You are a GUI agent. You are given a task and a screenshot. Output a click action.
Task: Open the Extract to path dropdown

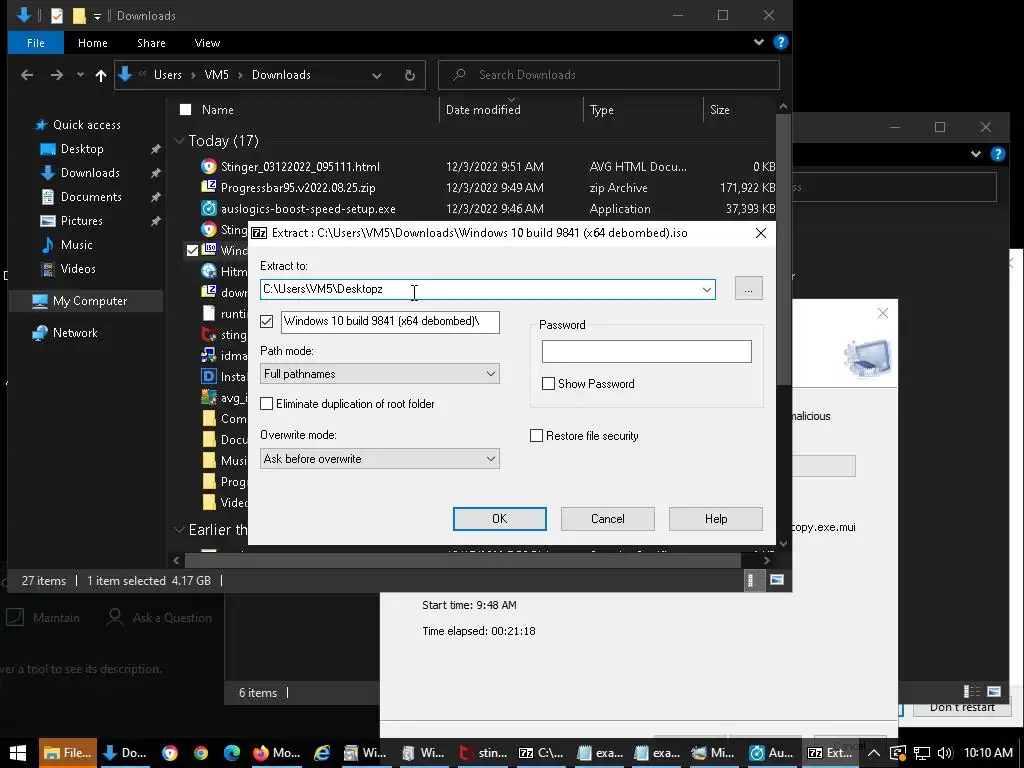pos(707,289)
